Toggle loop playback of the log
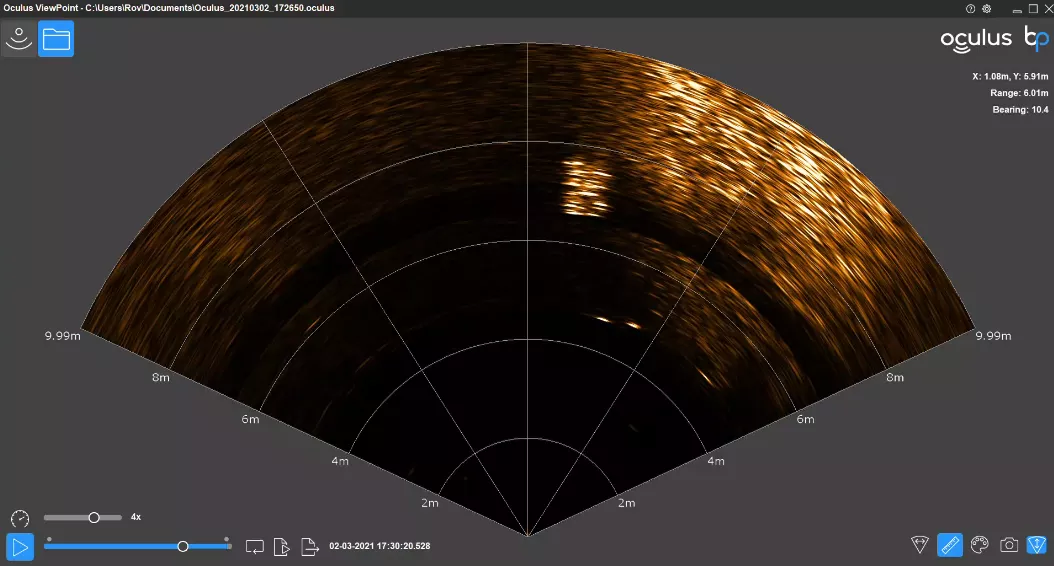 [x=255, y=546]
